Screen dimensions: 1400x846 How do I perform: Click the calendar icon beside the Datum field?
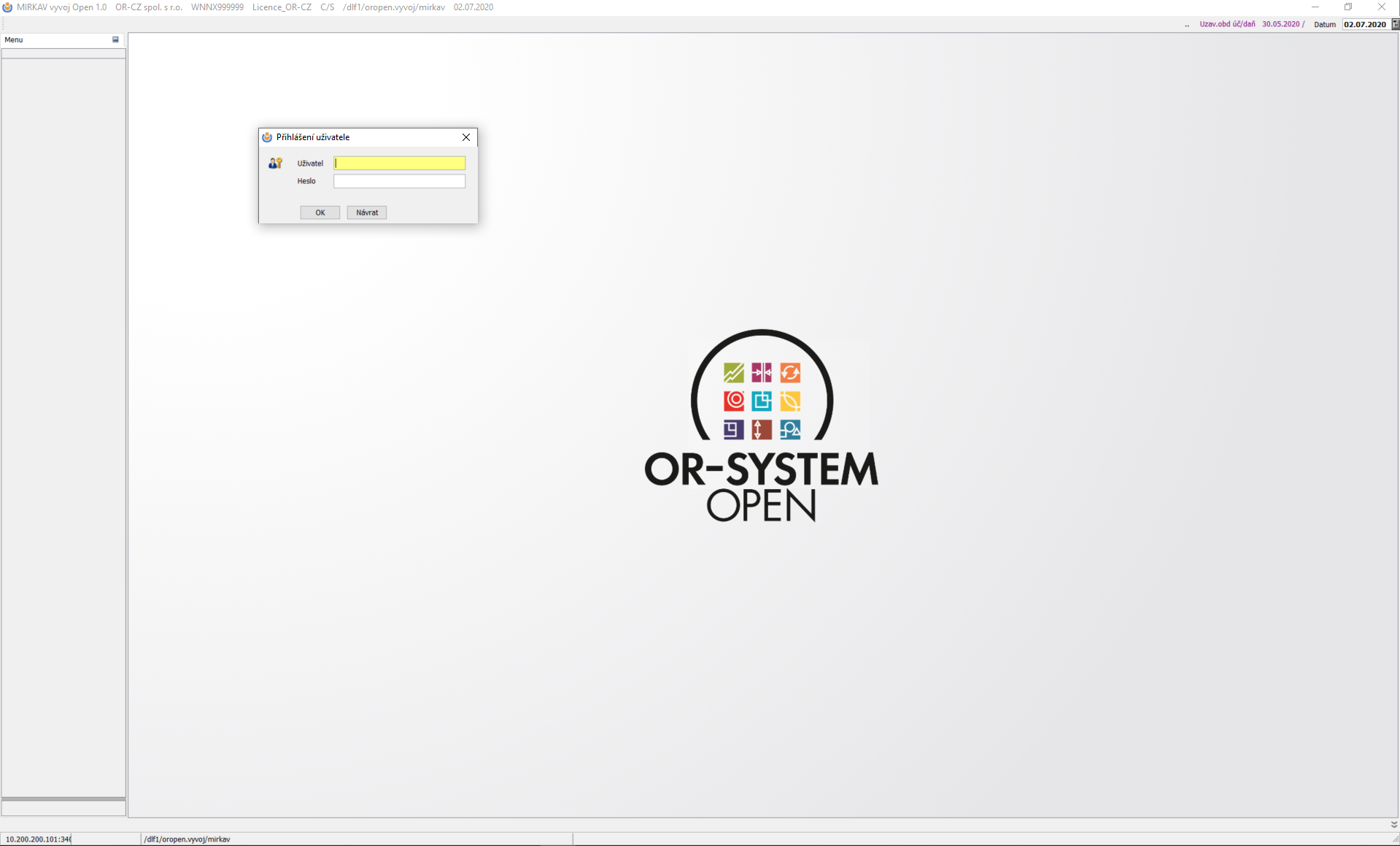(1395, 24)
